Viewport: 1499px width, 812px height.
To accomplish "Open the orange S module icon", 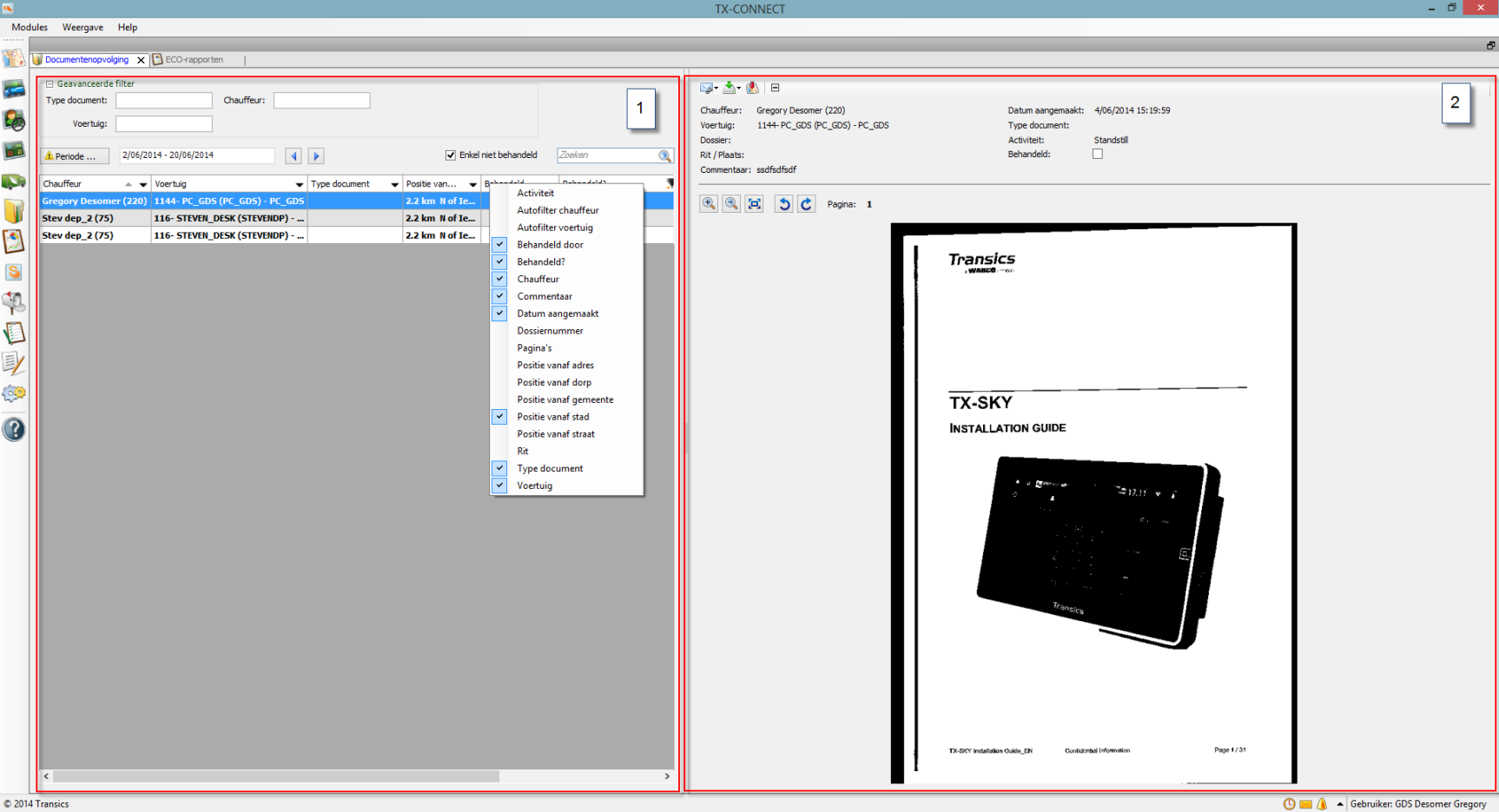I will pyautogui.click(x=13, y=272).
